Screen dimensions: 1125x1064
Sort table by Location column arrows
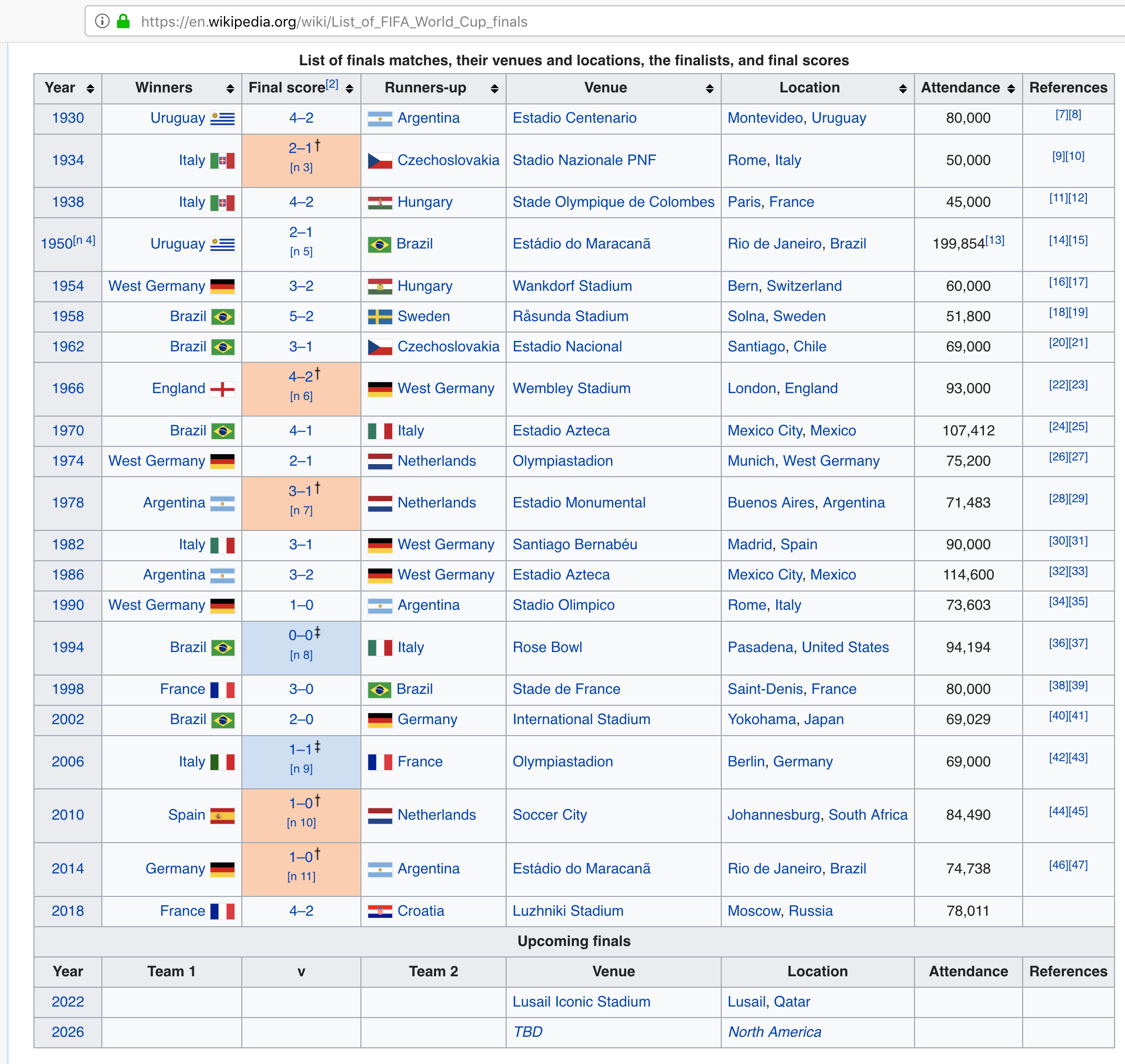click(x=903, y=88)
